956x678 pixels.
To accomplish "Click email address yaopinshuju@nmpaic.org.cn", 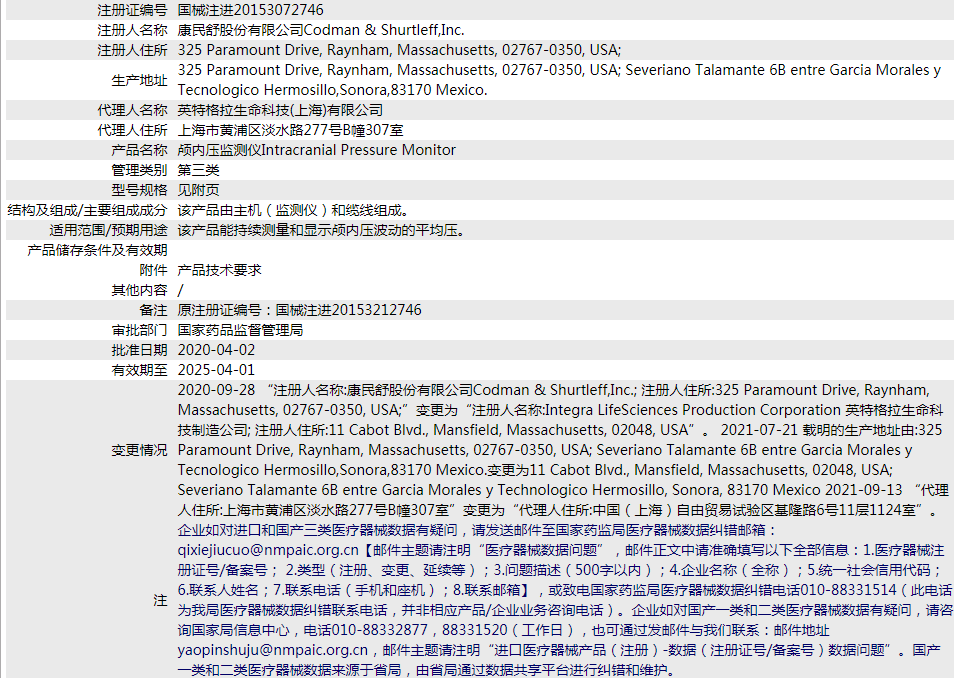I will (x=273, y=650).
